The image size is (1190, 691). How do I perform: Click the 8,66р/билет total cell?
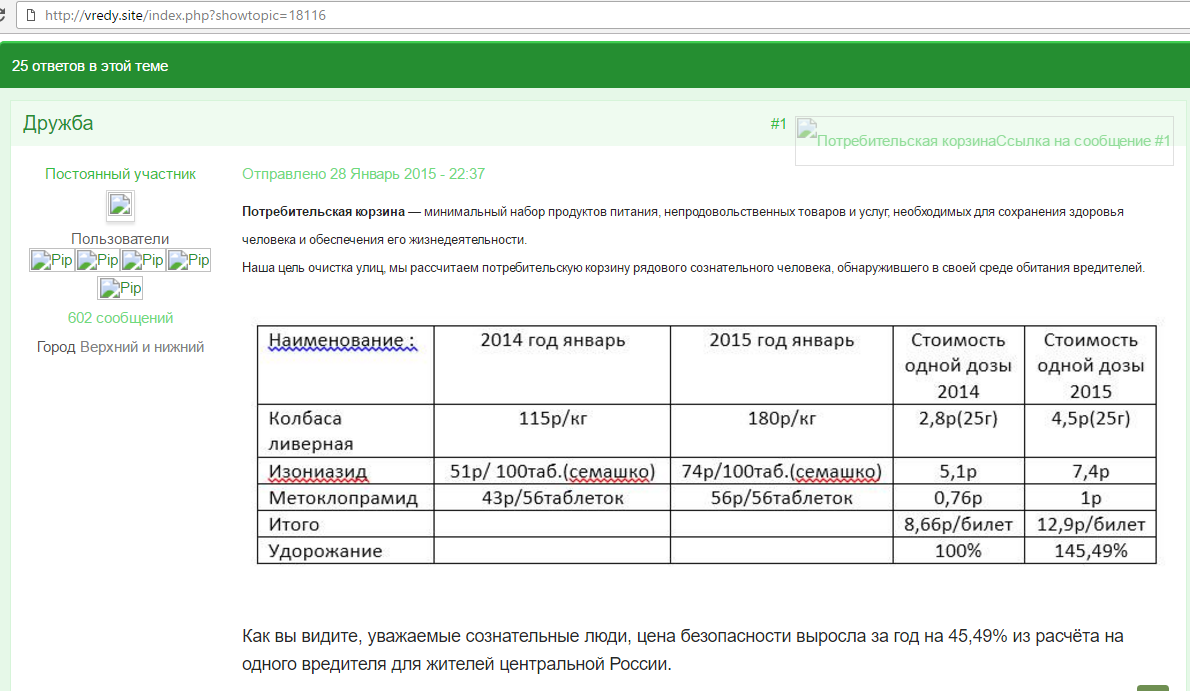click(959, 524)
